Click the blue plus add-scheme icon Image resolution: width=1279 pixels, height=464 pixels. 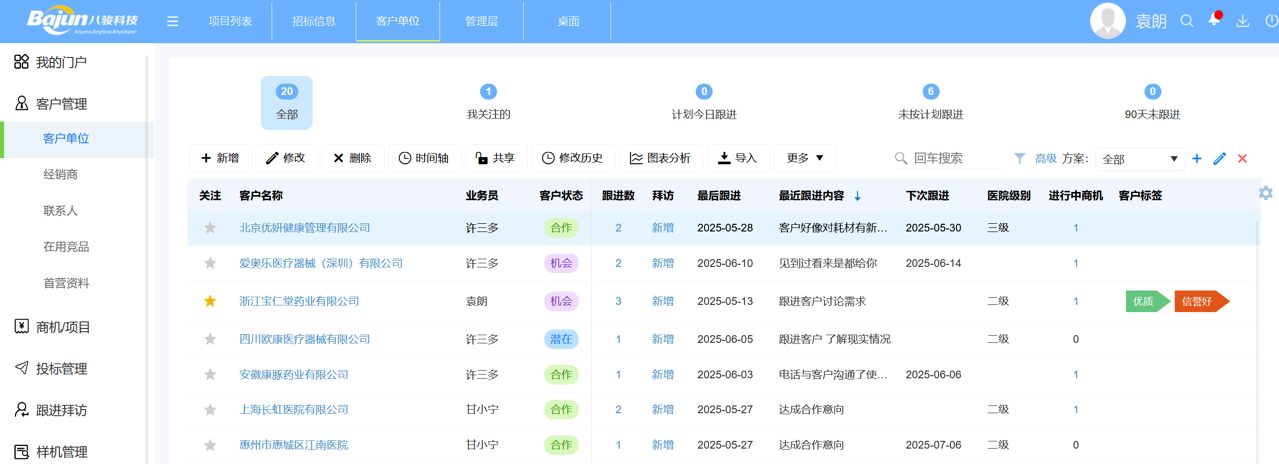point(1197,159)
